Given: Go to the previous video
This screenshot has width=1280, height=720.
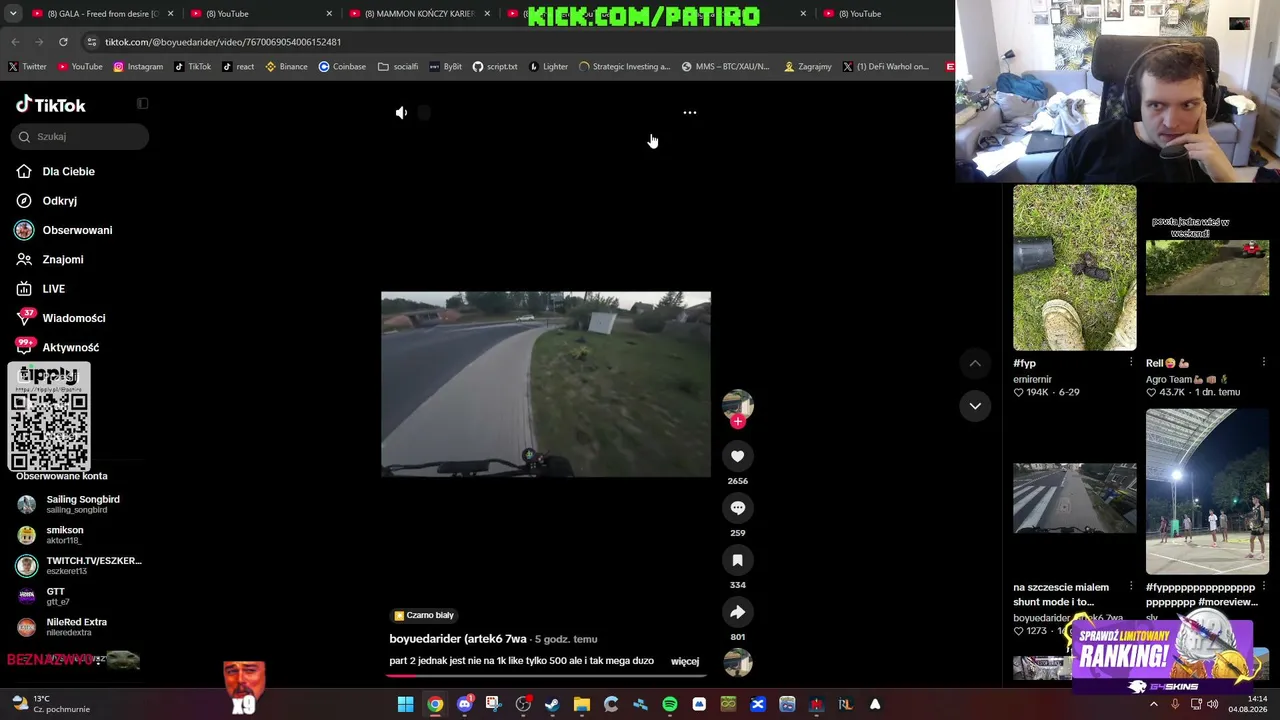Looking at the screenshot, I should [x=975, y=363].
